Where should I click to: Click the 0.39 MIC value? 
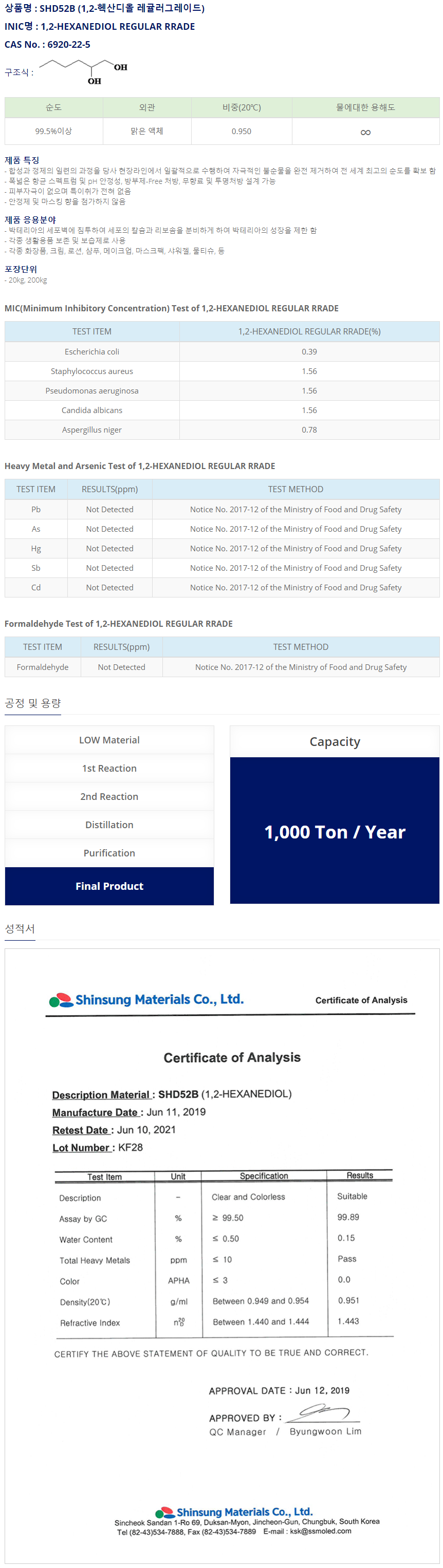click(x=309, y=351)
